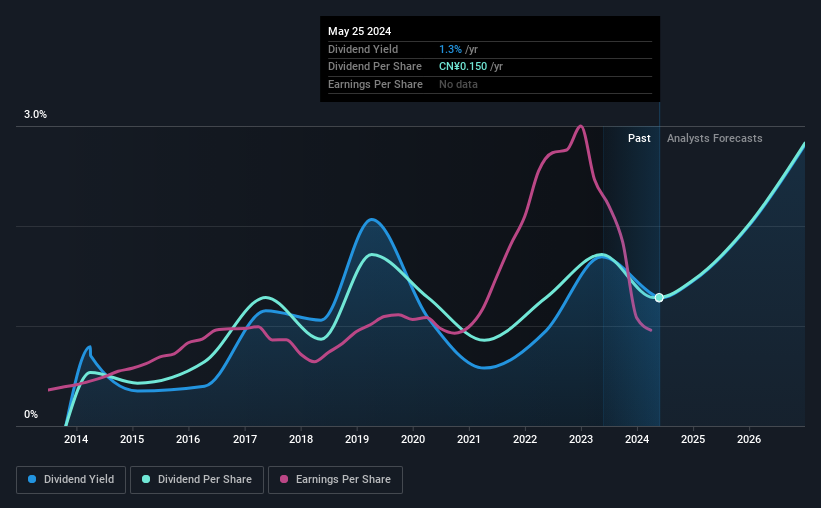Click the 0% y-axis label

[31, 414]
